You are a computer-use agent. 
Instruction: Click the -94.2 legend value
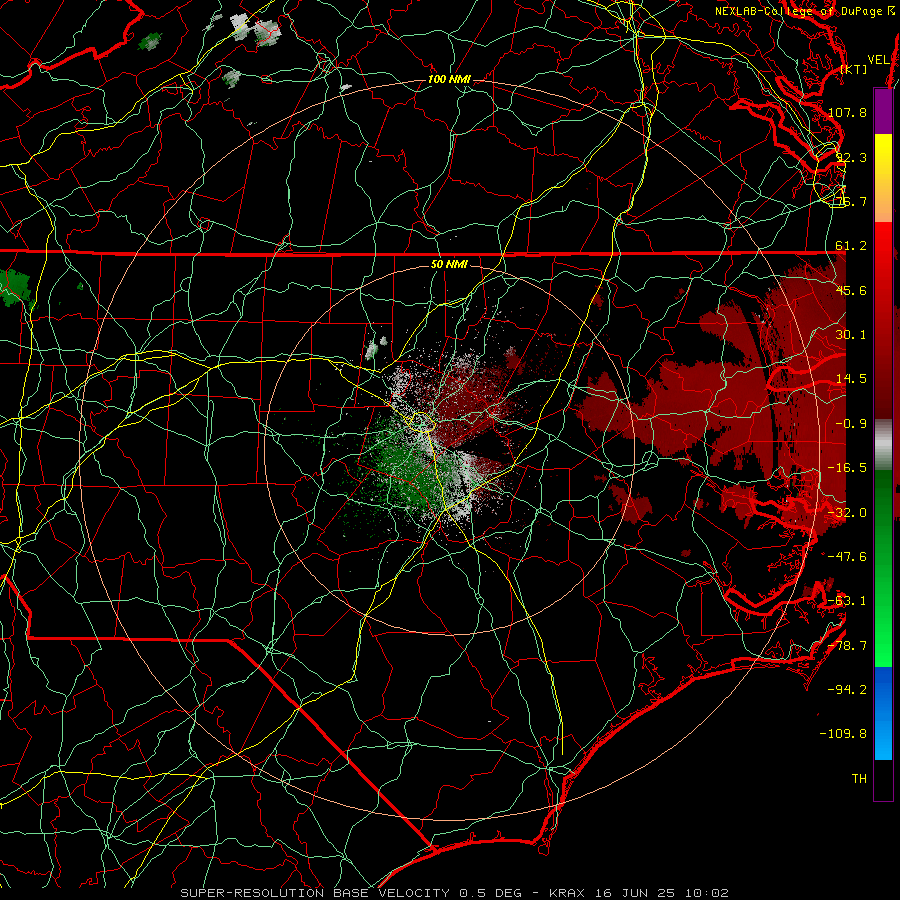[x=847, y=690]
